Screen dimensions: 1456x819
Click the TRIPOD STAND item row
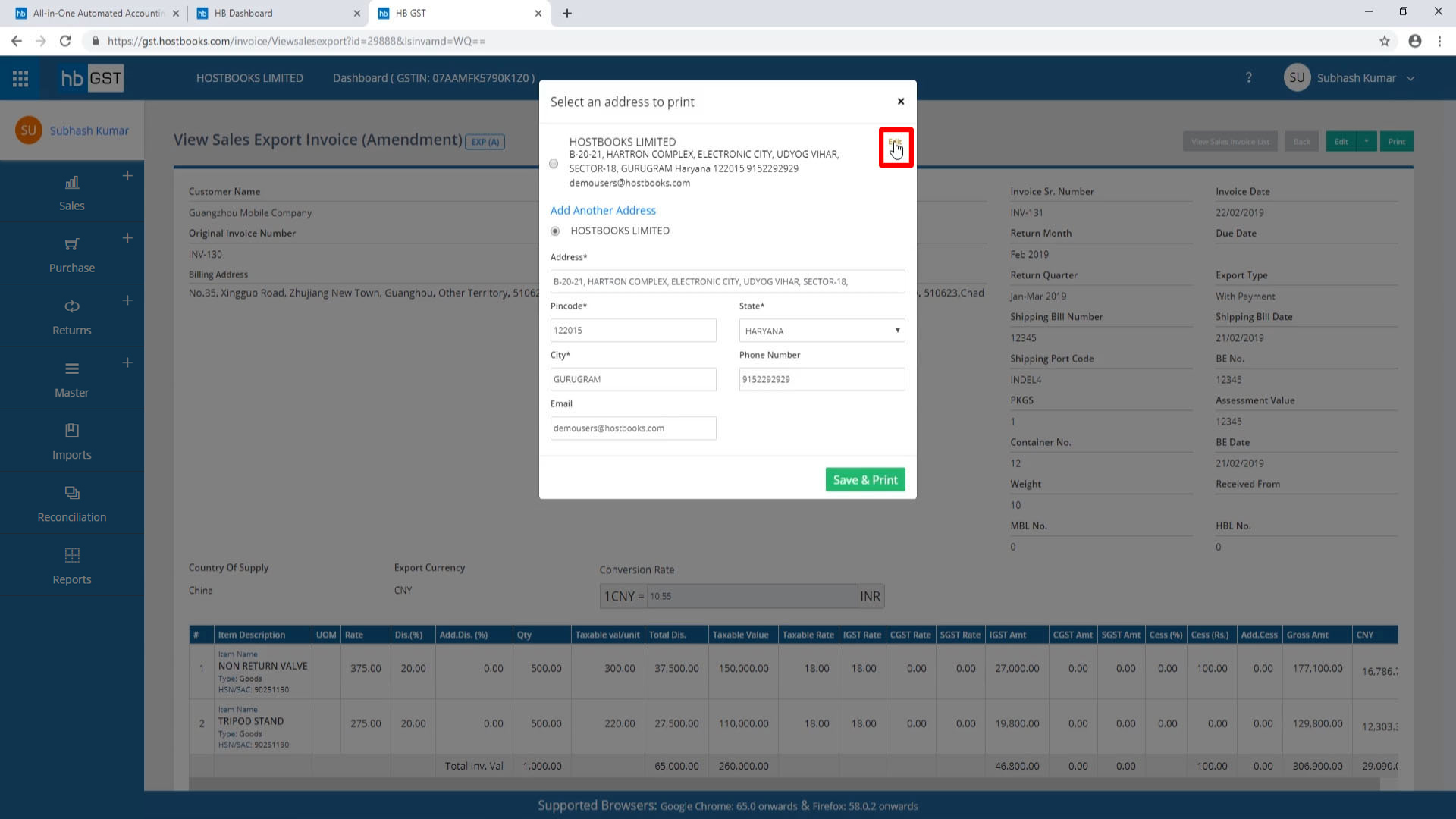click(793, 726)
